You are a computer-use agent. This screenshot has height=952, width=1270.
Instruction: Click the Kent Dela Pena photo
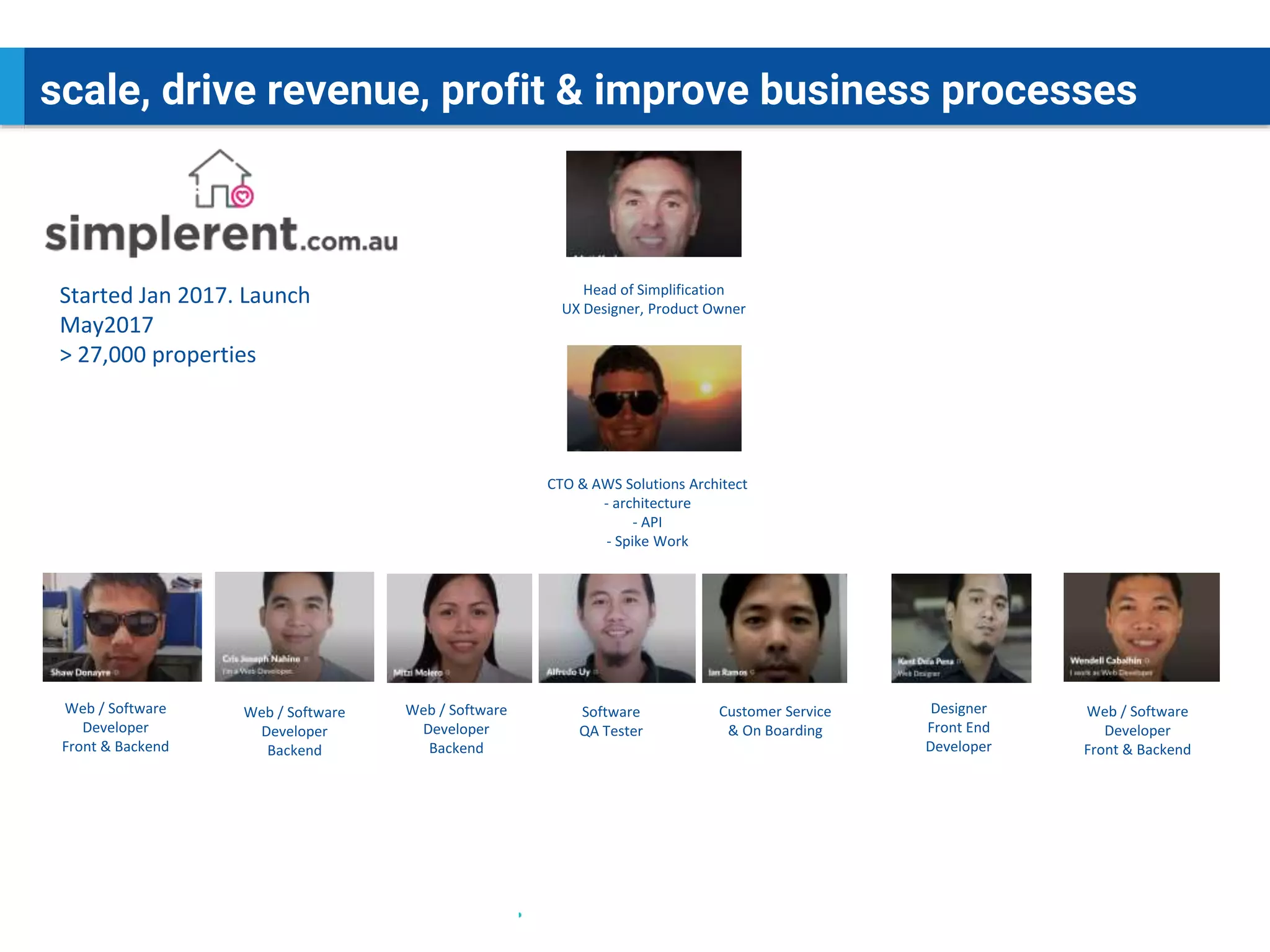pos(961,628)
